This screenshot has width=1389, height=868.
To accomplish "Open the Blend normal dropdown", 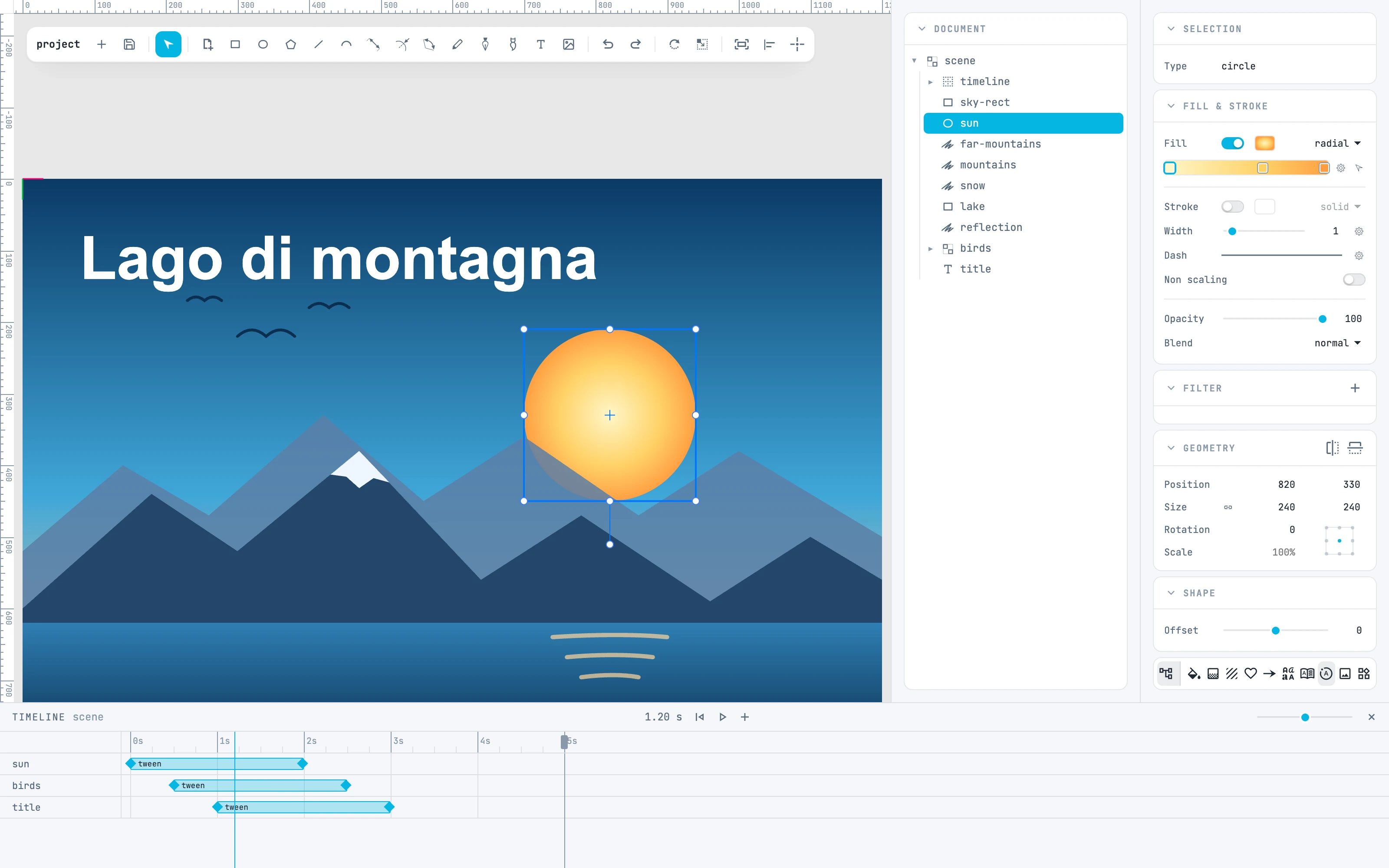I will pos(1337,343).
